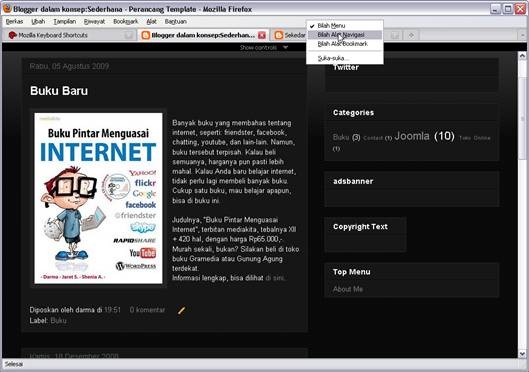Click the date Rabu, 05 Agustus 2009
Image resolution: width=529 pixels, height=372 pixels.
click(x=69, y=66)
